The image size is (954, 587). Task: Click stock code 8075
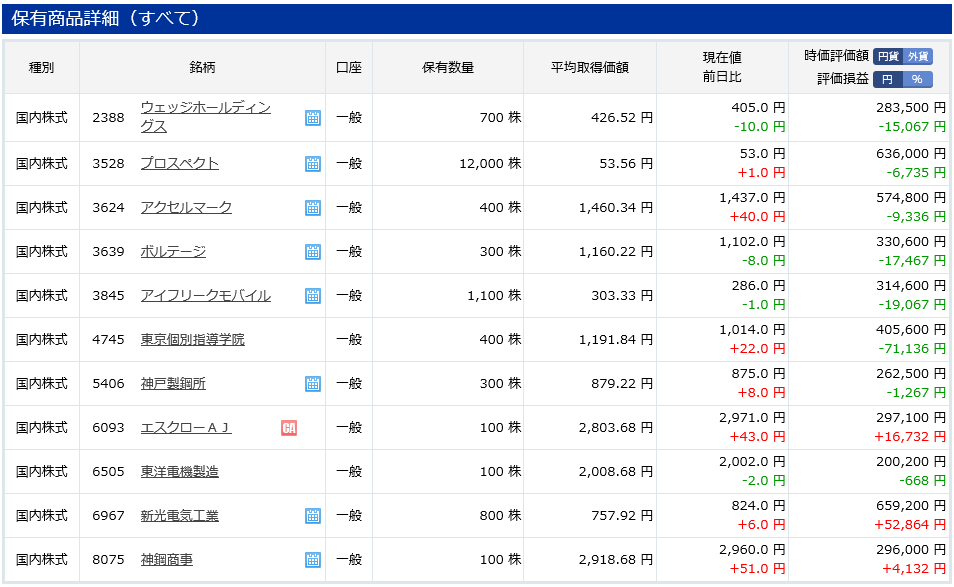coord(108,560)
